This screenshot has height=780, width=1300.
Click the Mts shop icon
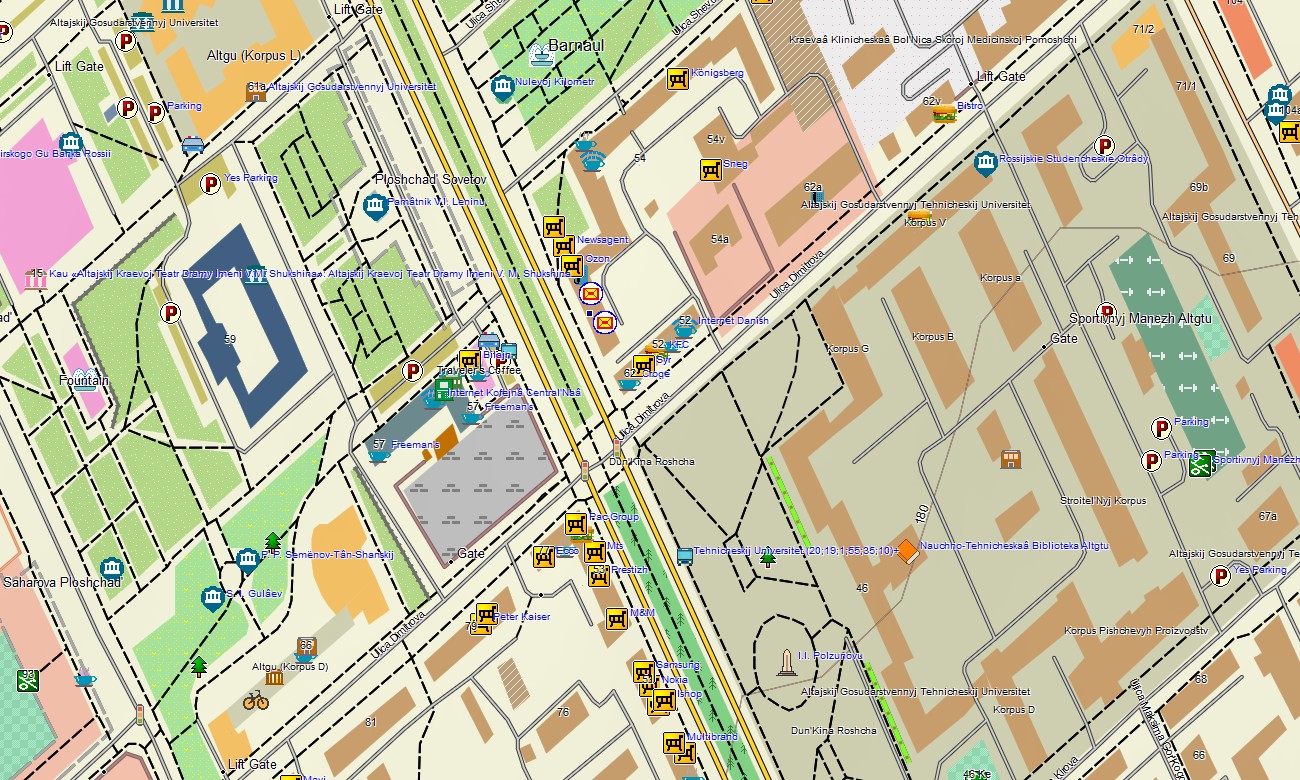point(595,552)
